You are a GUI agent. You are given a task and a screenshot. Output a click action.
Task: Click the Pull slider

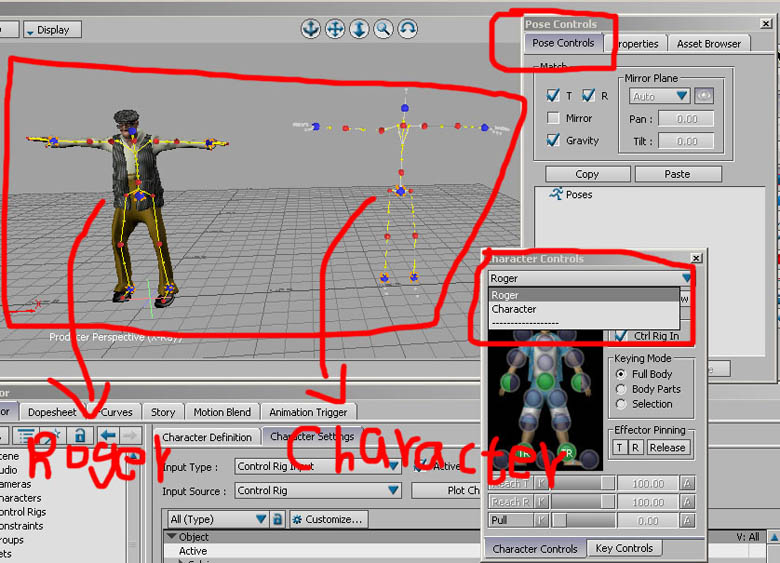(582, 521)
